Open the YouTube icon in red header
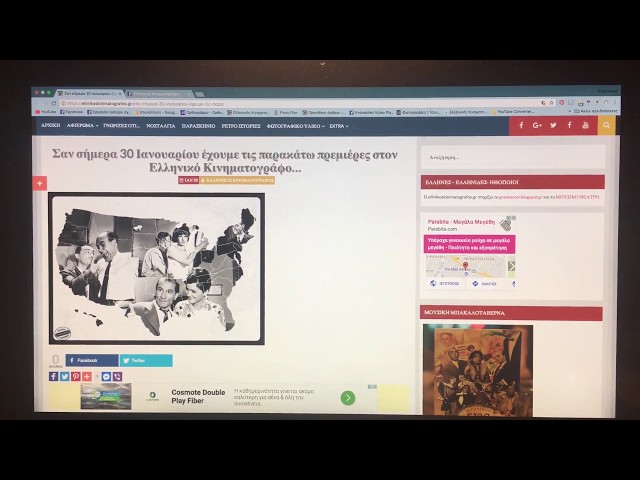Viewport: 640px width, 480px height. pos(585,125)
